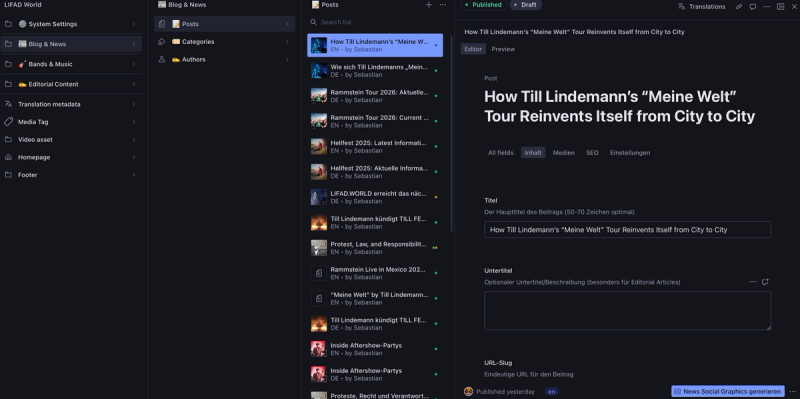Image resolution: width=800 pixels, height=399 pixels.
Task: Click Homepage house icon
Action: tap(8, 157)
